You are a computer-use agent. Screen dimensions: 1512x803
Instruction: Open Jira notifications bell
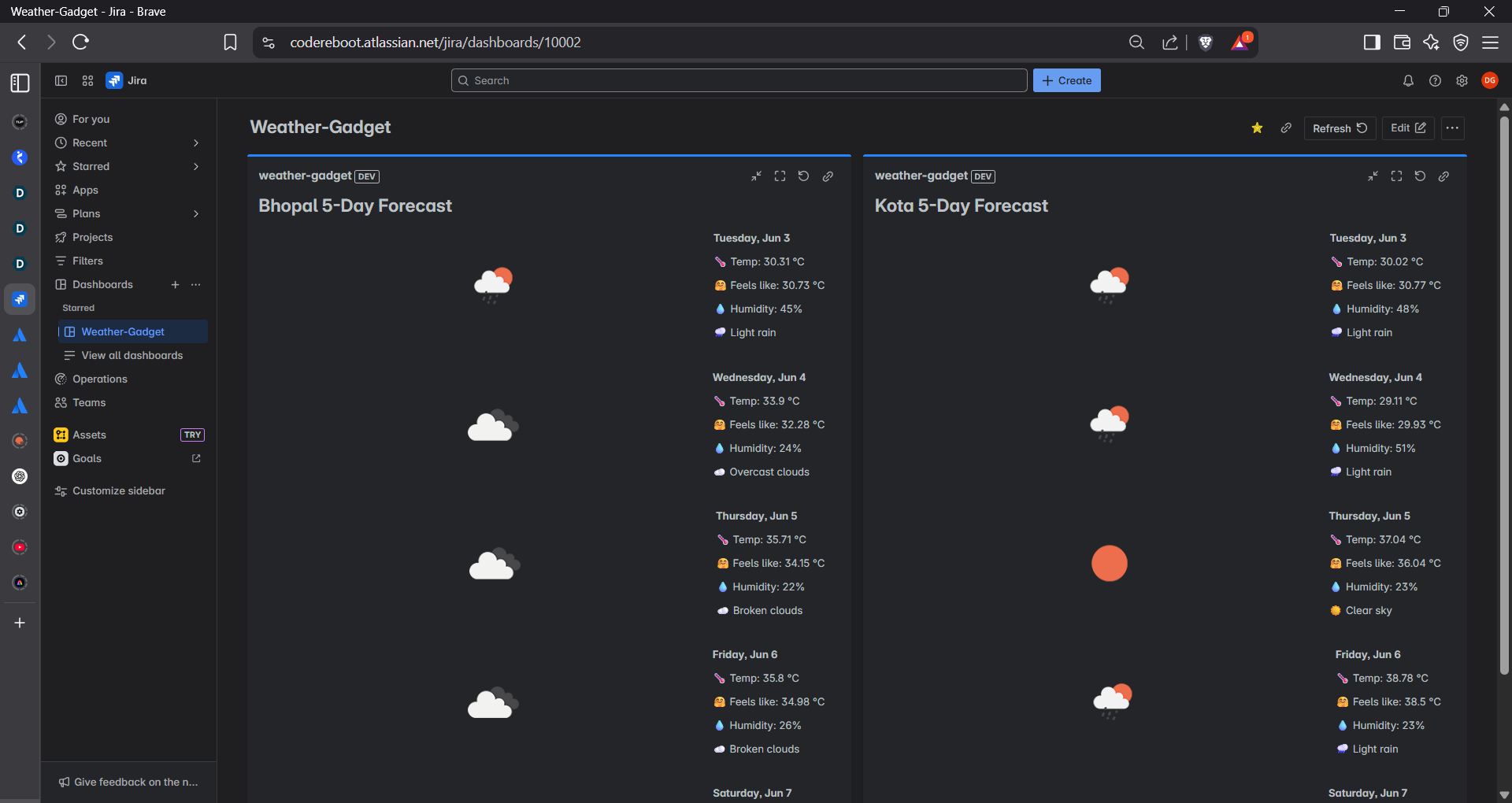click(1409, 80)
